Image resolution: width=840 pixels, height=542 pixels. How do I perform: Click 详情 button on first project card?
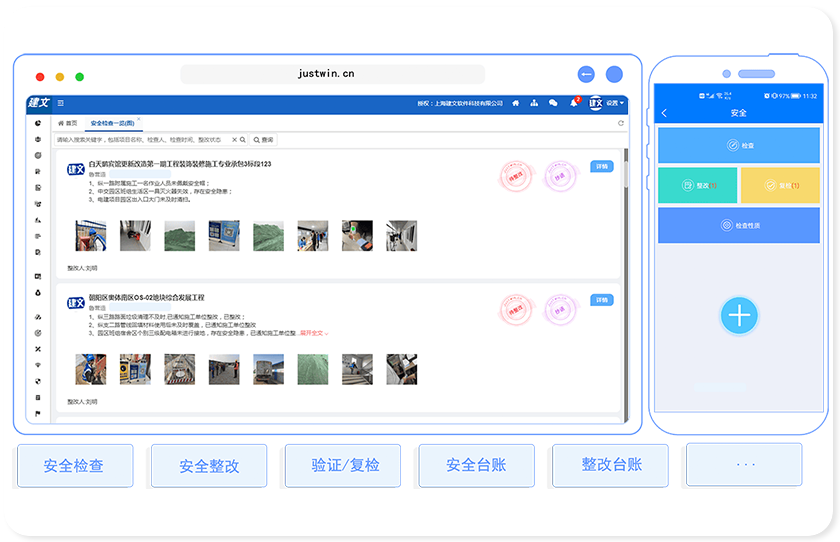coord(601,166)
